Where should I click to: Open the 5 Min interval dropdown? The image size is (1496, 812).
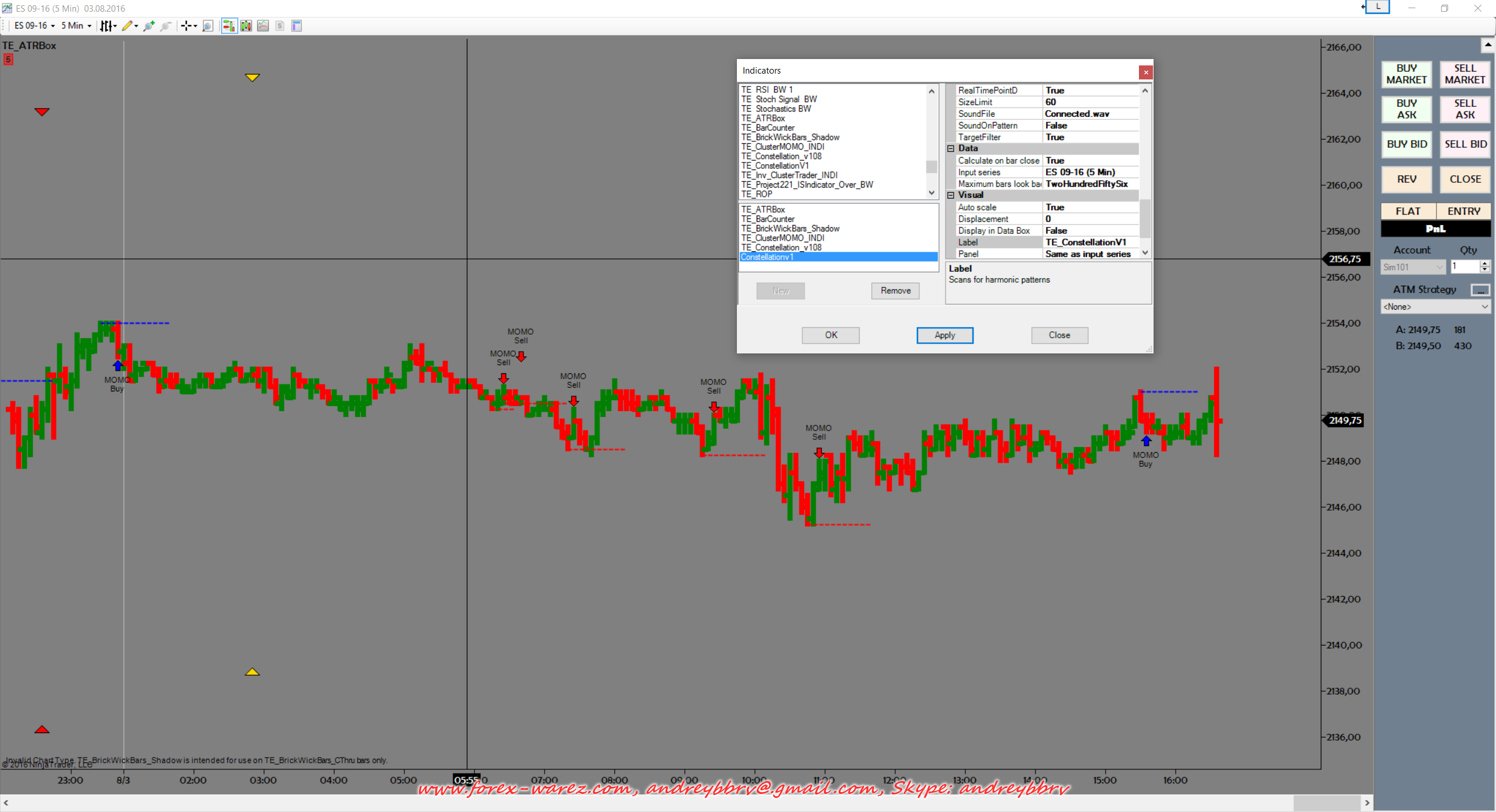coord(77,26)
